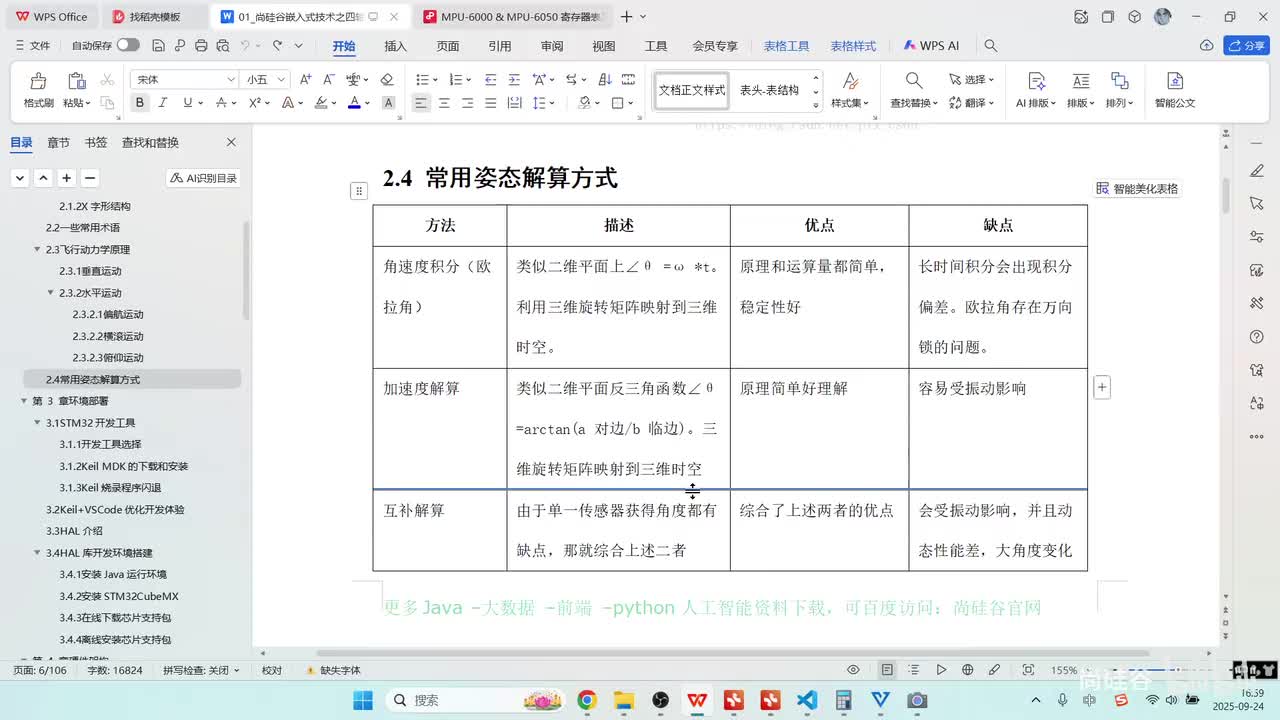The width and height of the screenshot is (1280, 720).
Task: Open VS Code from the taskbar
Action: 807,700
